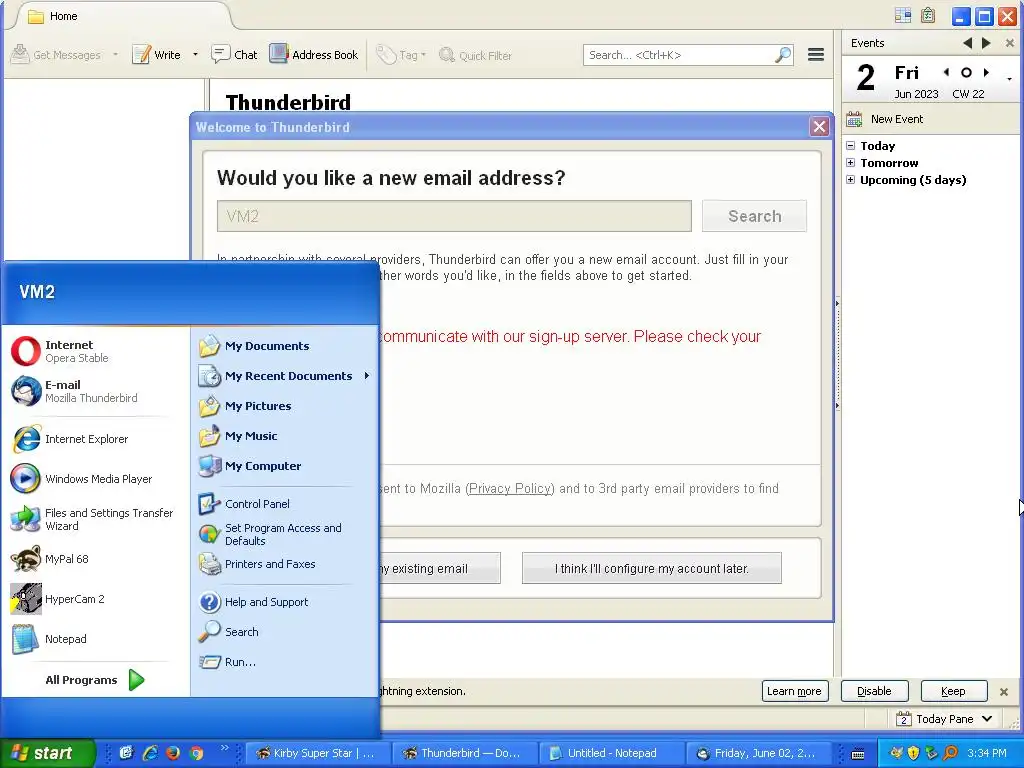The height and width of the screenshot is (768, 1024).
Task: Open Set Program Access and Defaults
Action: pyautogui.click(x=285, y=534)
